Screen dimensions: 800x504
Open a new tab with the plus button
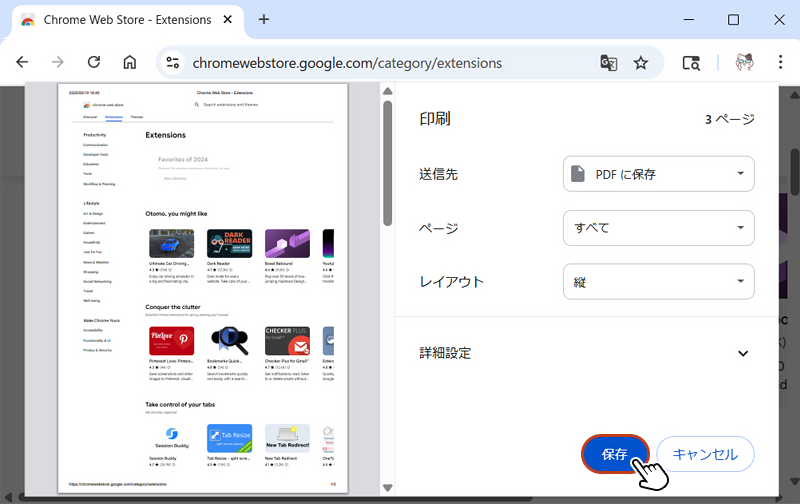[264, 19]
